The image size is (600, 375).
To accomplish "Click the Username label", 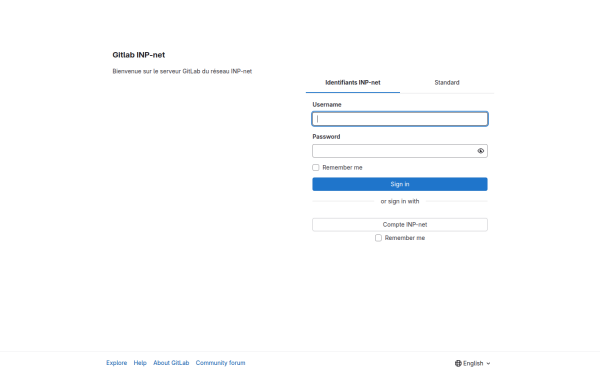I will tap(327, 104).
